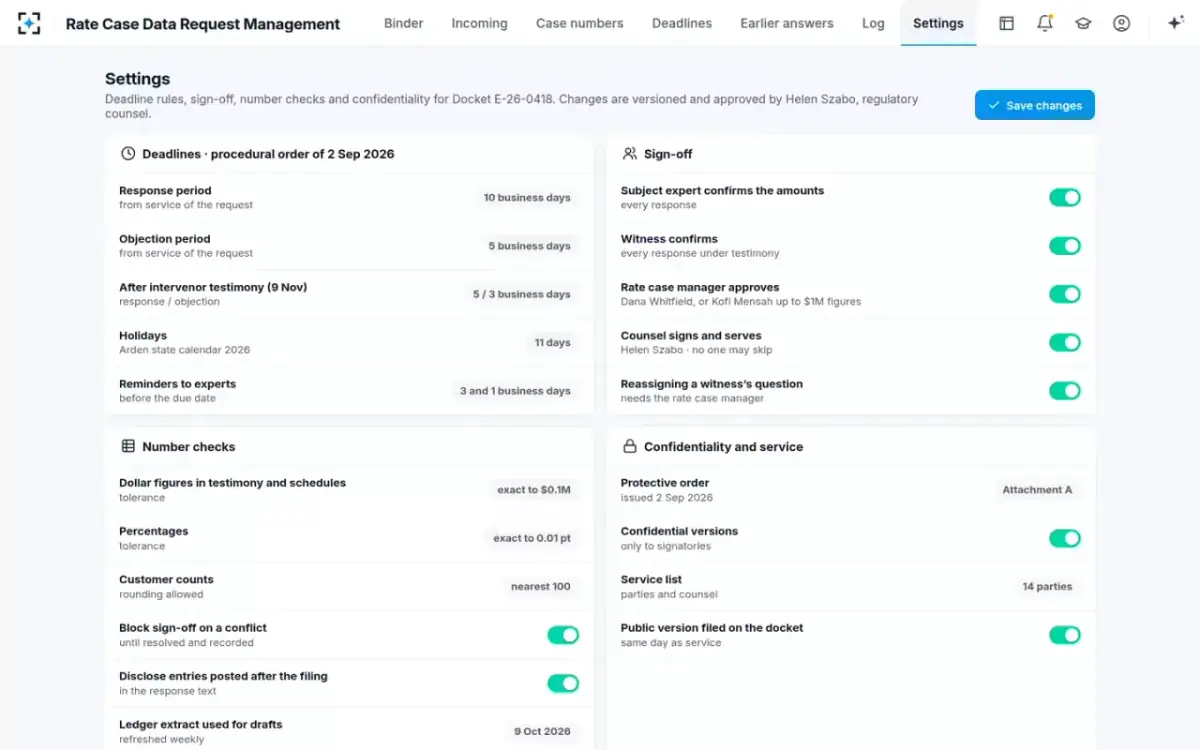Click Save changes button
1200x750 pixels.
pyautogui.click(x=1035, y=105)
